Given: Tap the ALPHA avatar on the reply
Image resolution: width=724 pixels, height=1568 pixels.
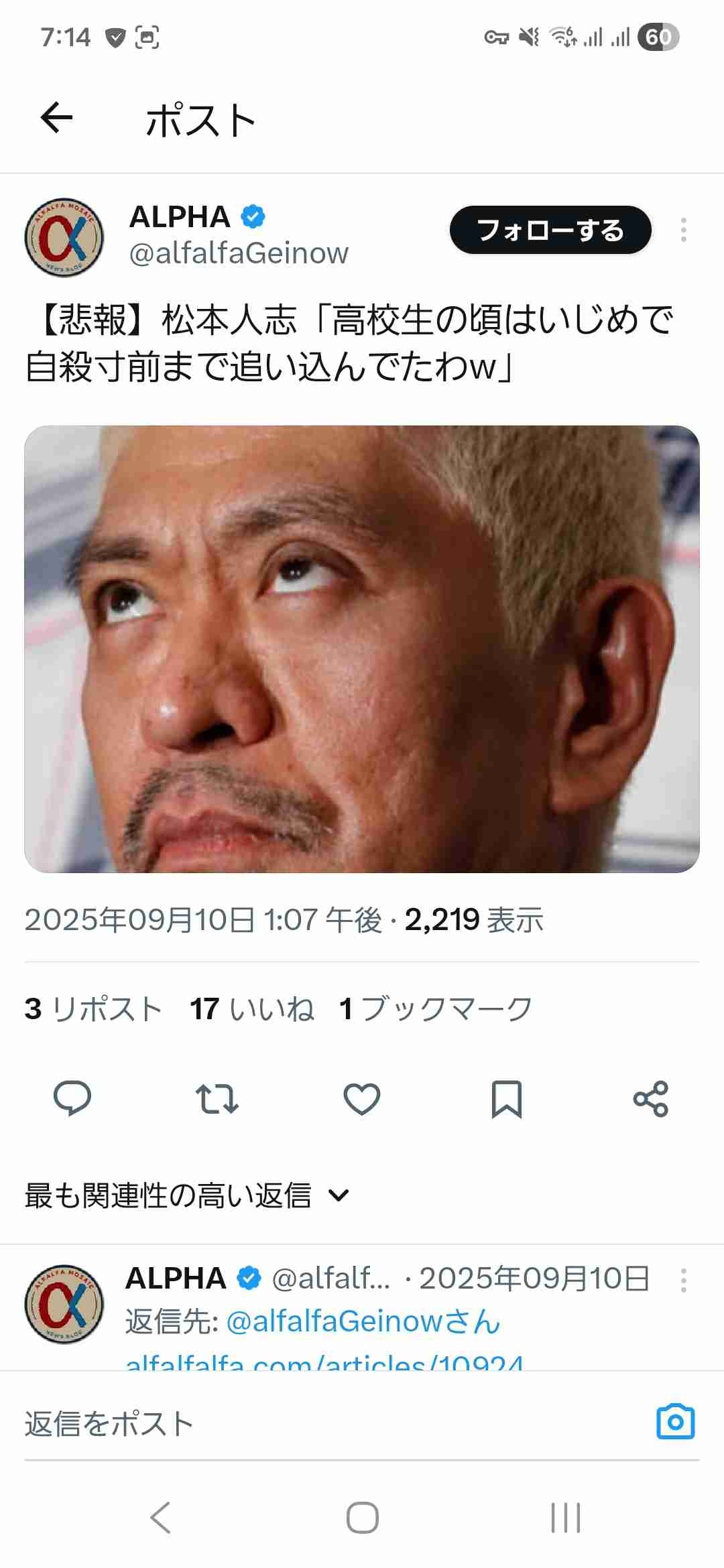Looking at the screenshot, I should (x=64, y=1304).
